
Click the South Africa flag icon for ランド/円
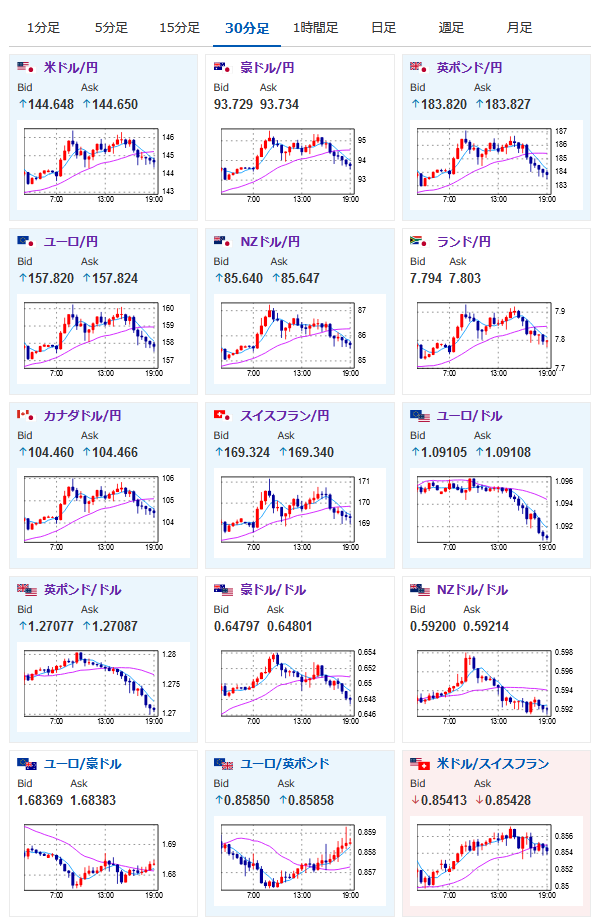click(x=419, y=242)
